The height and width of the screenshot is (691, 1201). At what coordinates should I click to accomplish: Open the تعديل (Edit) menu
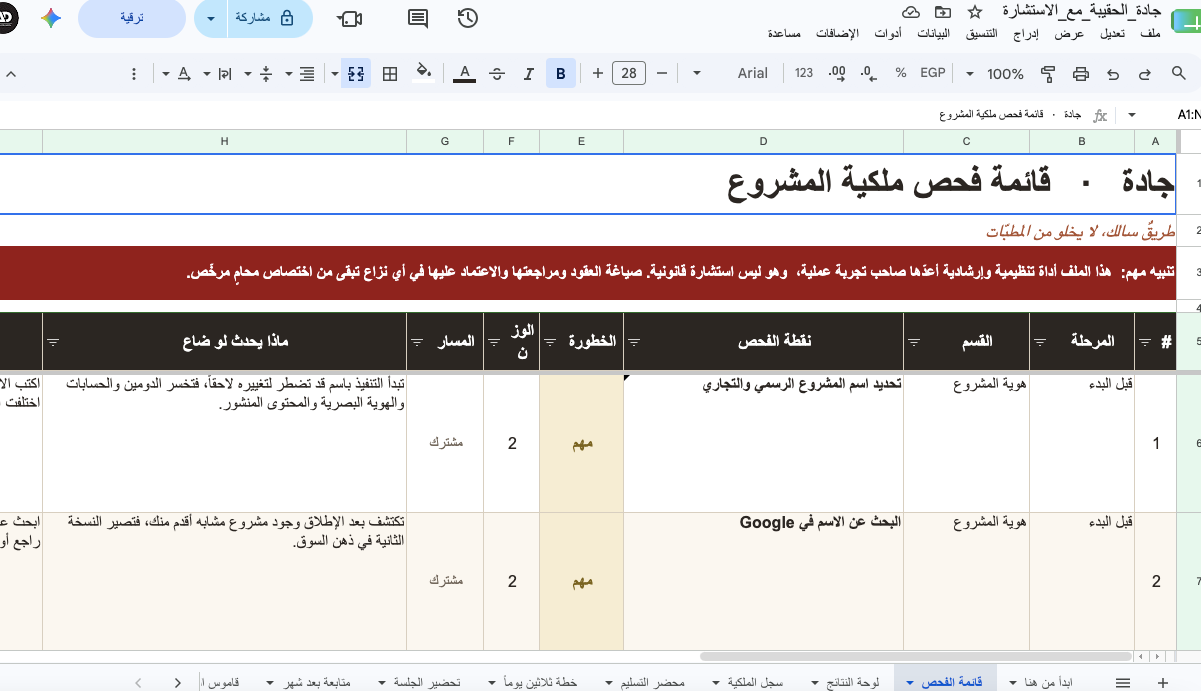click(x=1112, y=34)
